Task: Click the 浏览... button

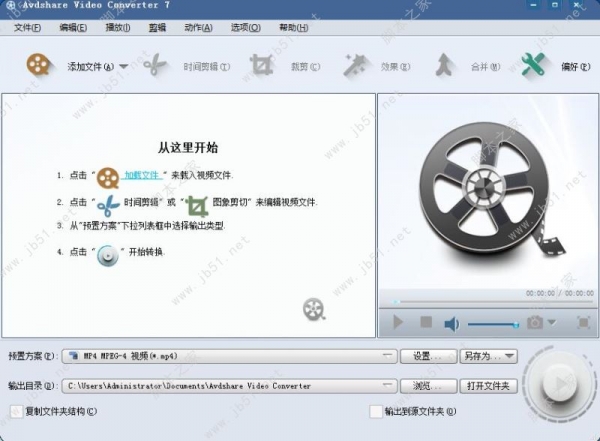Action: pyautogui.click(x=428, y=386)
